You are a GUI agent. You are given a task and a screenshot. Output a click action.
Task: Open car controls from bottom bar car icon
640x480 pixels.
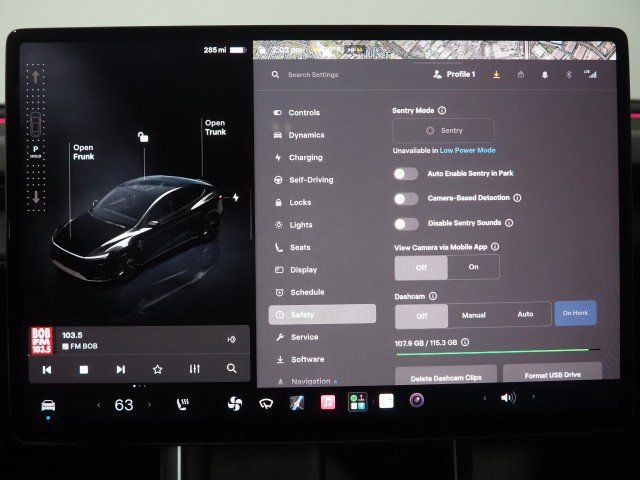(x=48, y=405)
